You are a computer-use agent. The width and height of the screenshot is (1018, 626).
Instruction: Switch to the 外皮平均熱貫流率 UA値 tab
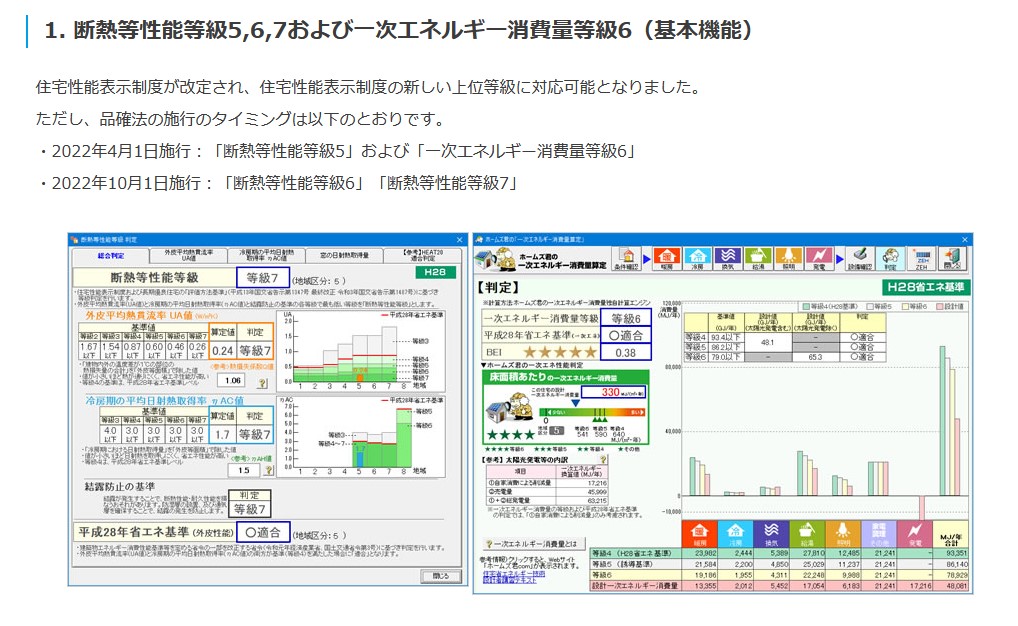click(x=188, y=256)
